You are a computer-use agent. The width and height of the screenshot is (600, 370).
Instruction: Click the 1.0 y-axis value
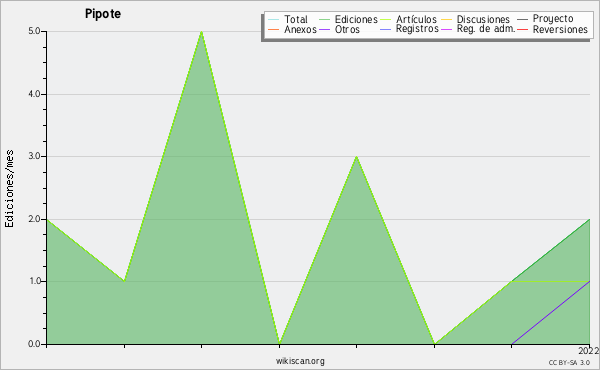coord(34,282)
